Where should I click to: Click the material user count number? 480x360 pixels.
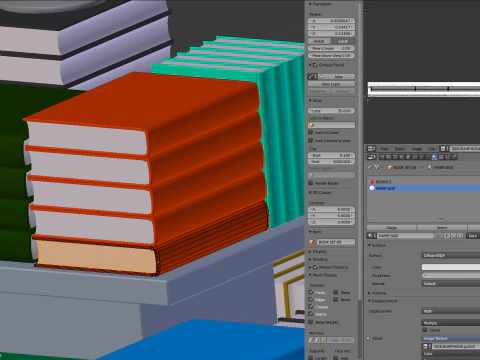[x=439, y=236]
